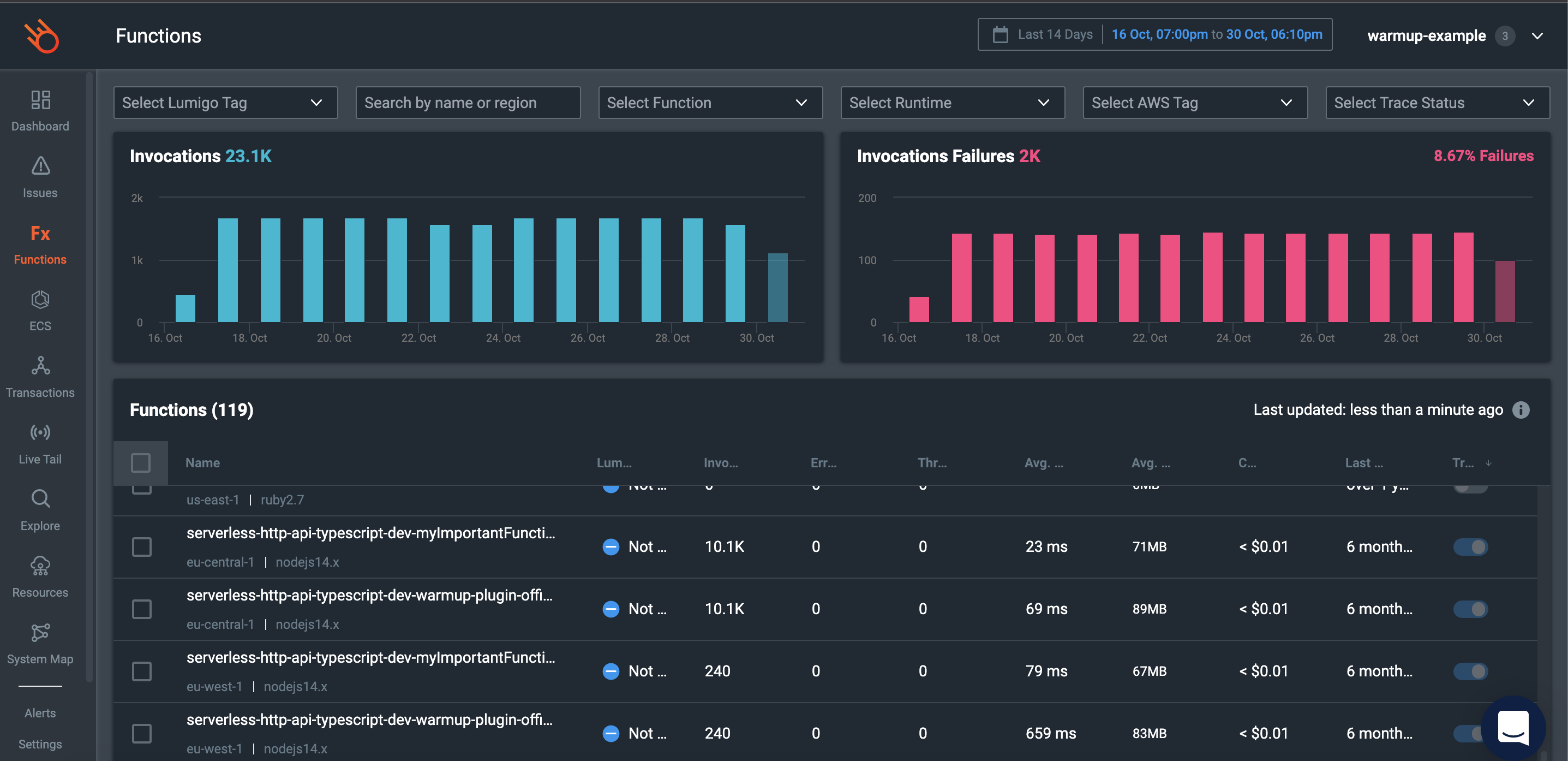
Task: Click the notification badge showing 3
Action: [1505, 36]
